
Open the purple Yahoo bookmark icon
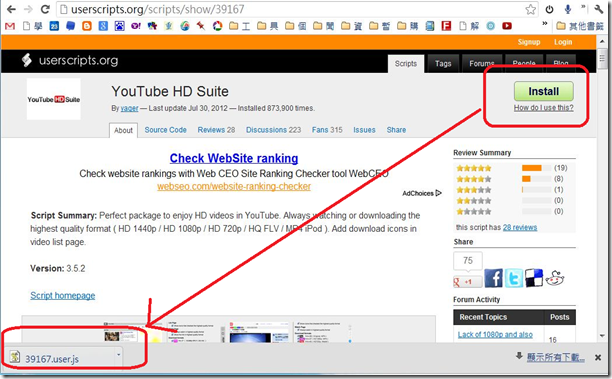coord(136,26)
